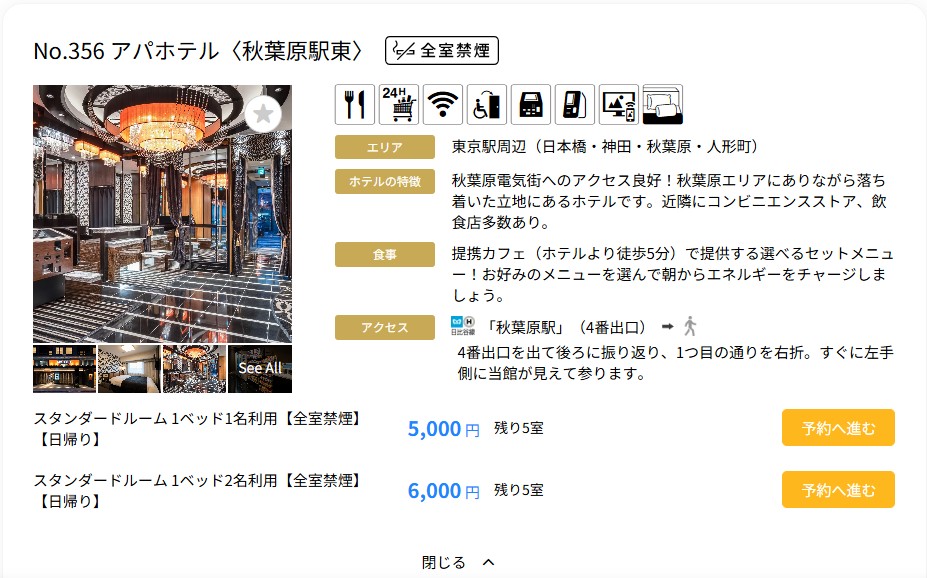Viewport: 927px width, 578px height.
Task: Click the 24H convenience store cart icon
Action: [x=398, y=105]
